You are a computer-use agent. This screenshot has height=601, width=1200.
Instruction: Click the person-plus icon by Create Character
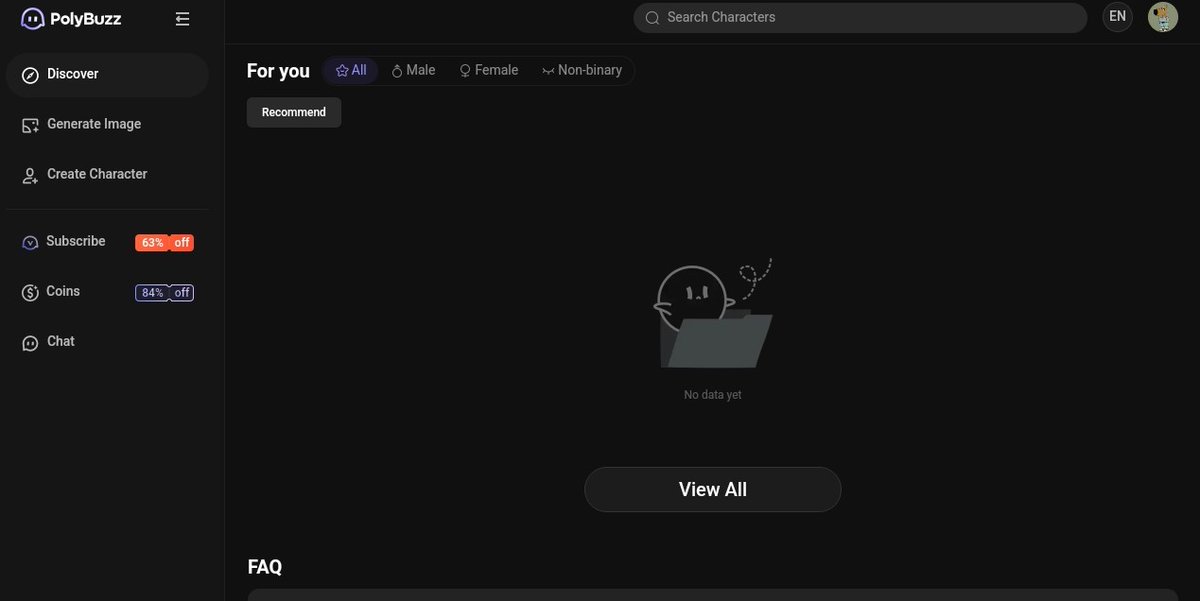pyautogui.click(x=30, y=175)
